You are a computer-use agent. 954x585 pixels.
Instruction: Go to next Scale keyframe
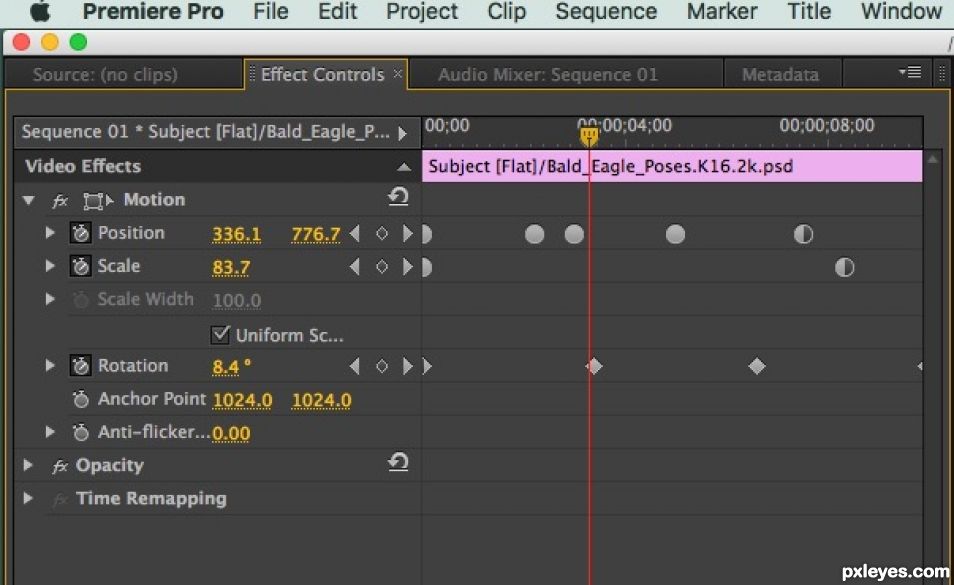pyautogui.click(x=407, y=266)
